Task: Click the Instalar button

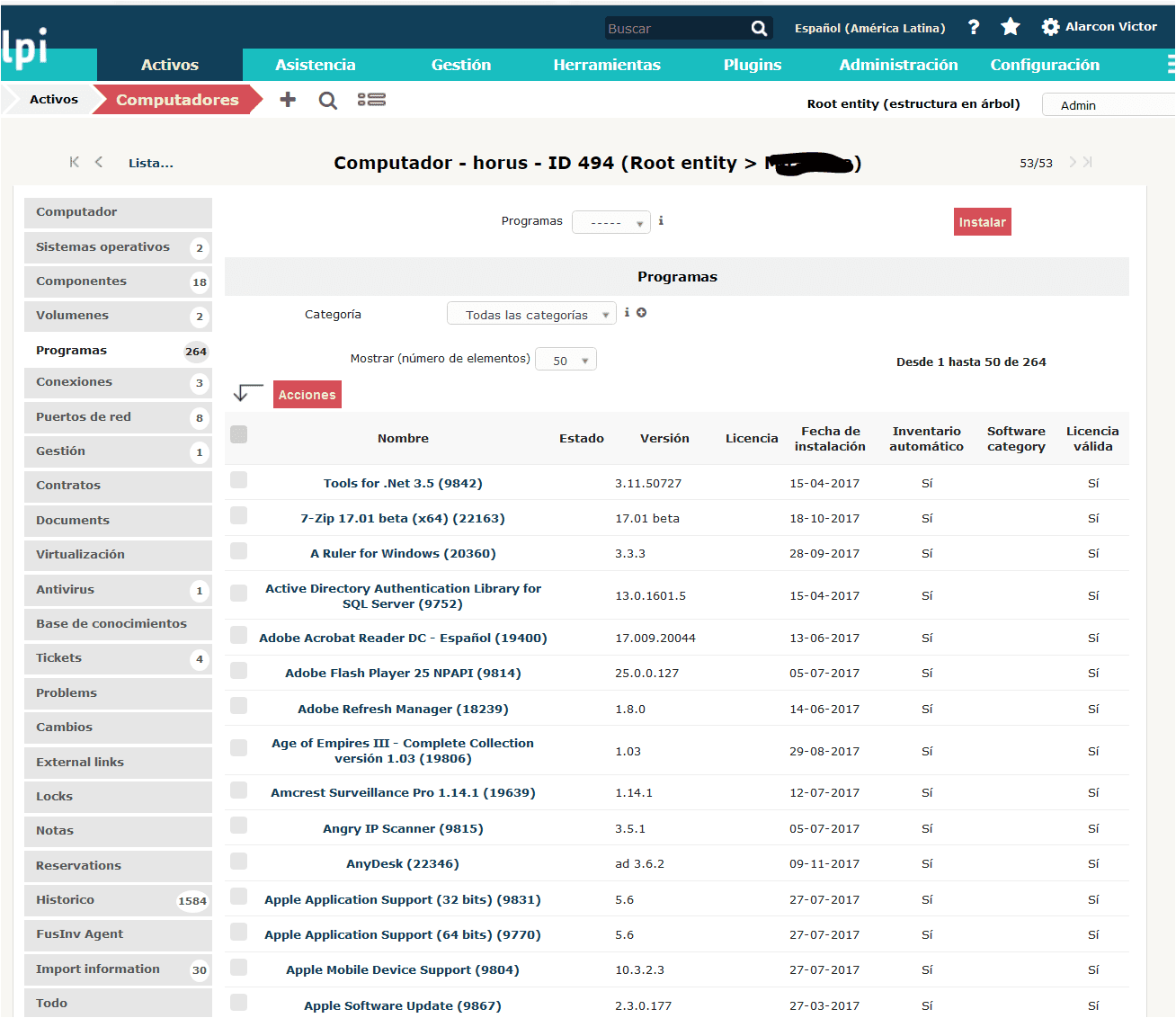Action: pyautogui.click(x=982, y=222)
